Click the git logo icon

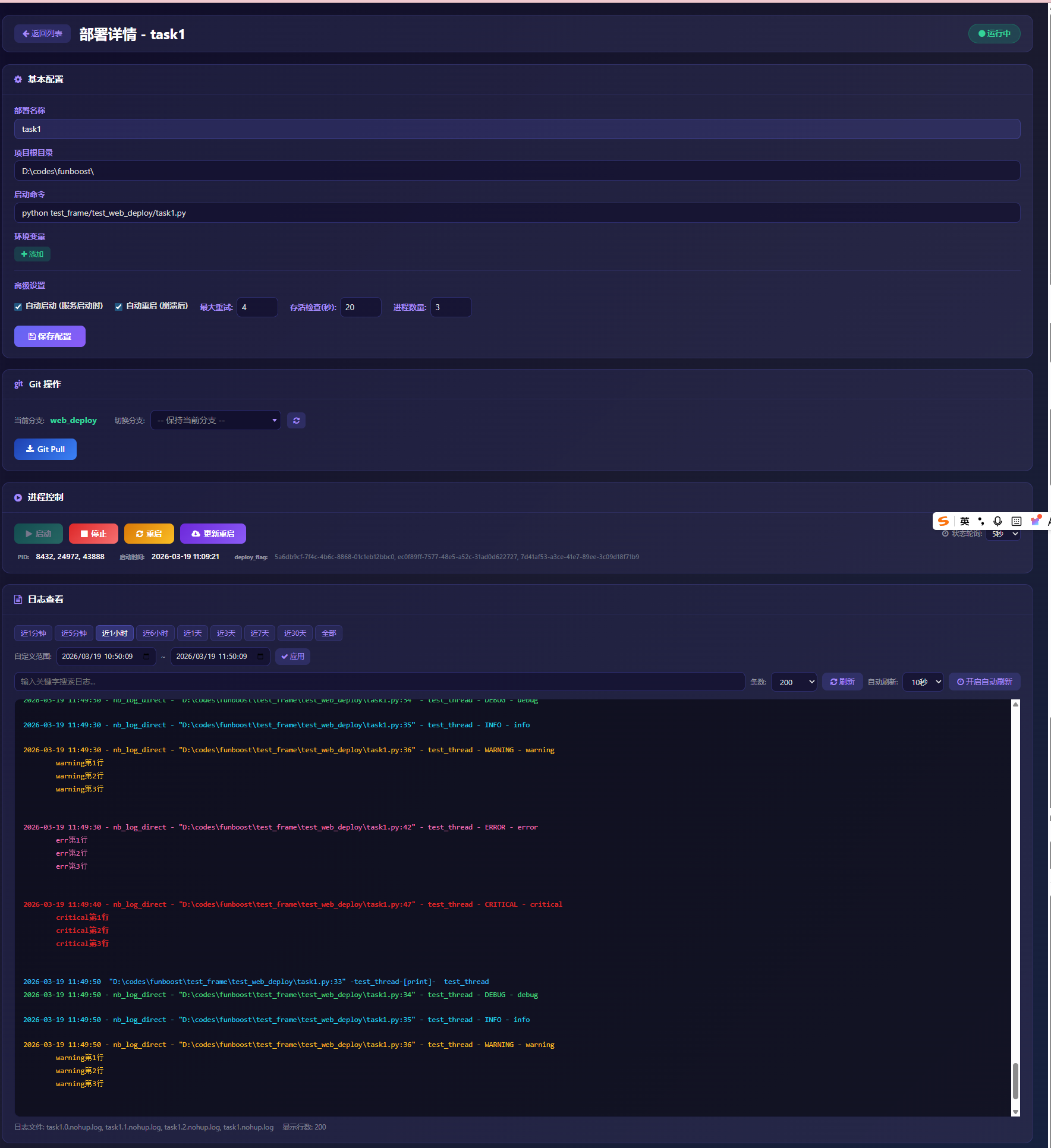coord(18,384)
